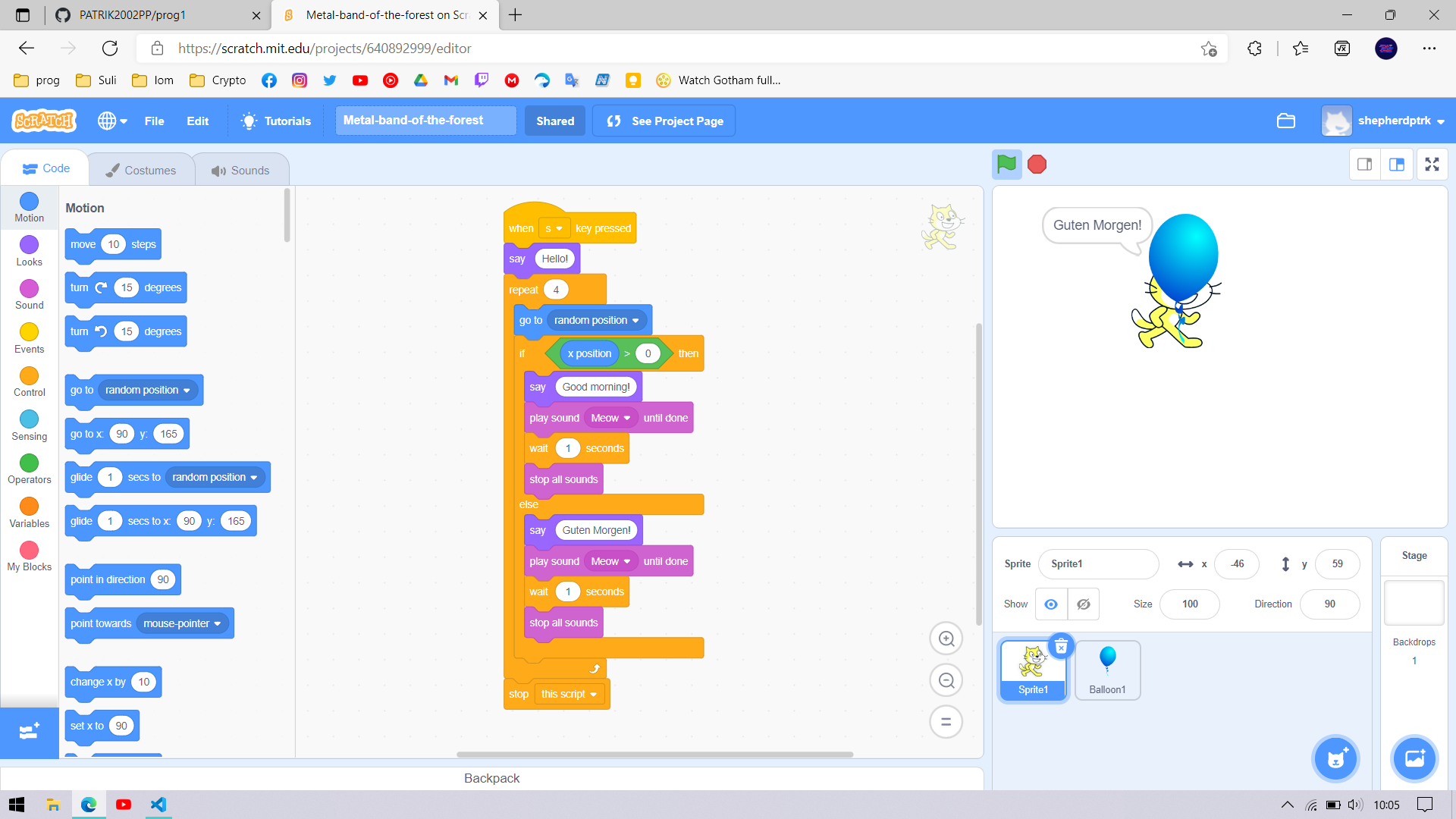The height and width of the screenshot is (819, 1456).
Task: Click the Choose a Backdrop button
Action: coord(1414,758)
